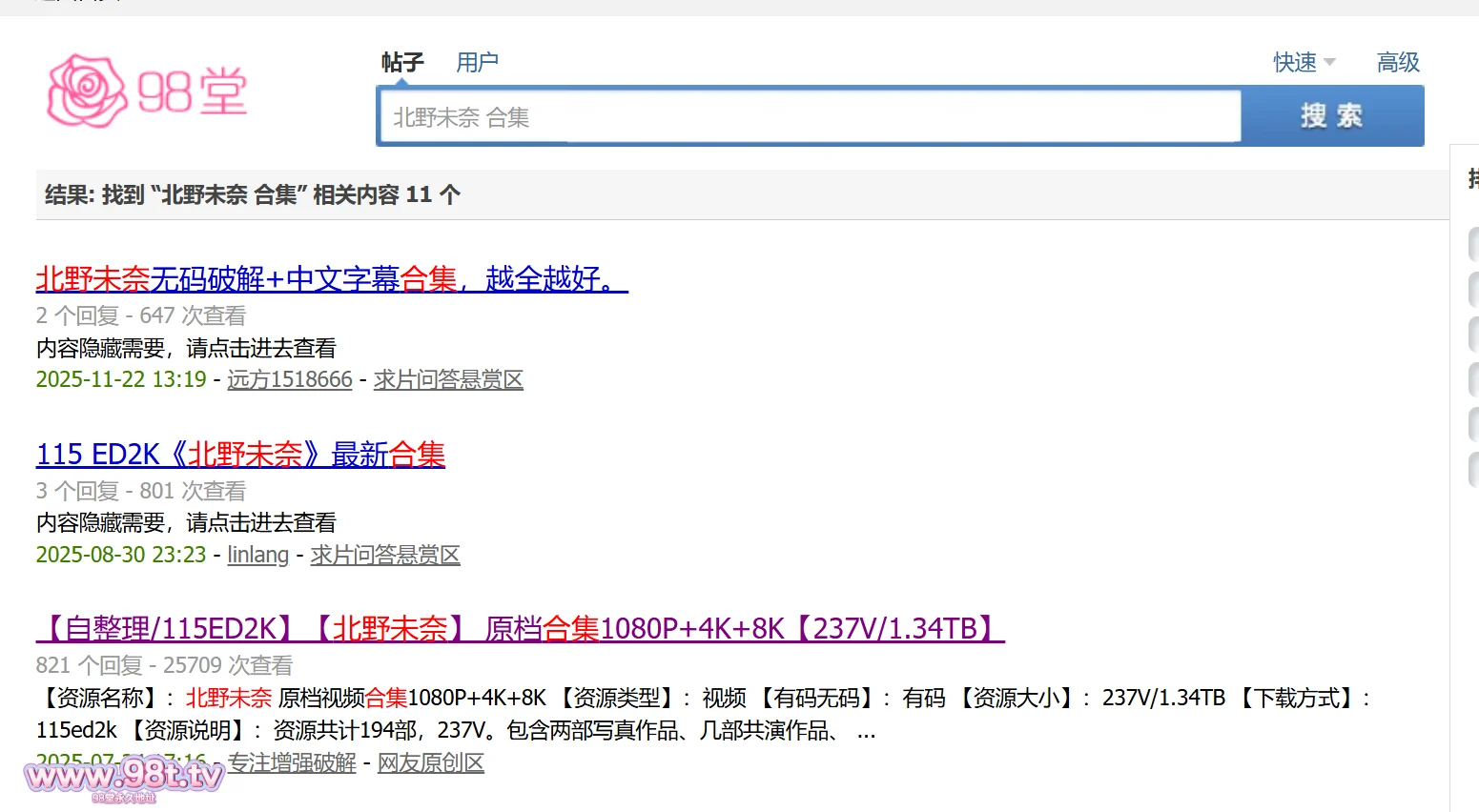Screen dimensions: 1479x812
Task: View author 专注增强破解's profile
Action: [292, 763]
